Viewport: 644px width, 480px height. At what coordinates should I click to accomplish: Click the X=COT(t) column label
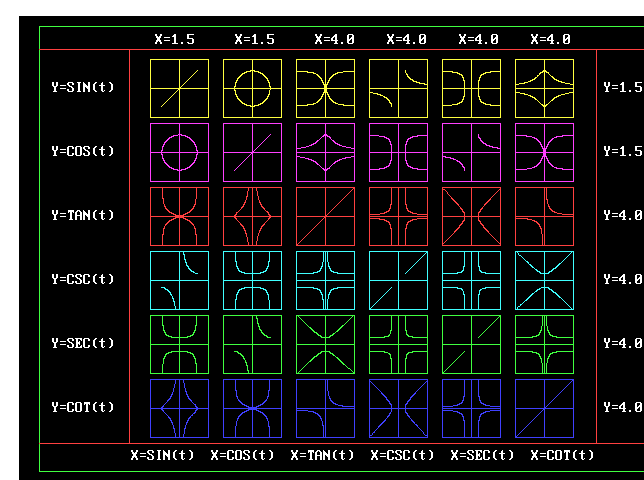[x=562, y=455]
